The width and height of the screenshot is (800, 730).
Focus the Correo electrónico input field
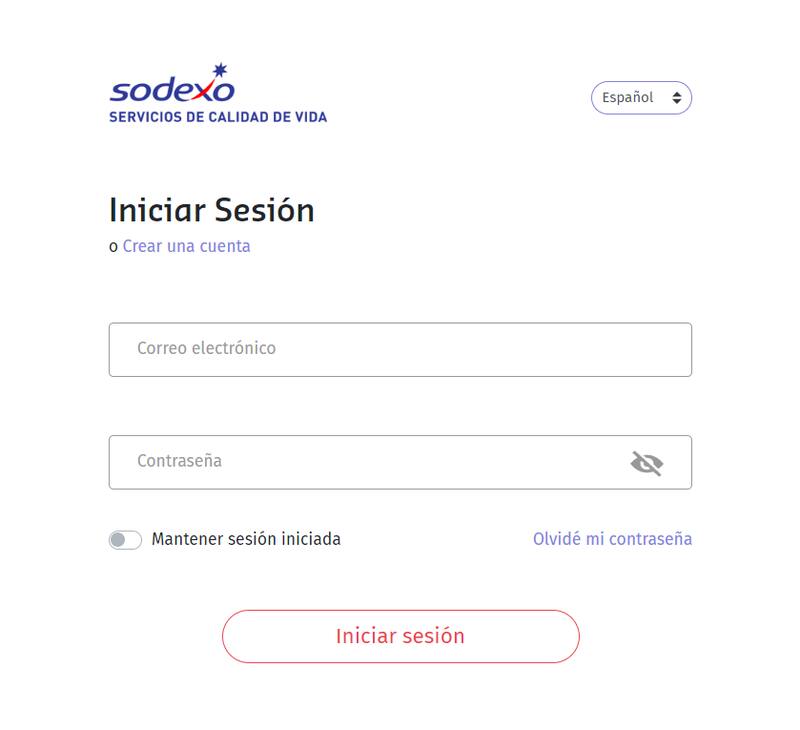click(x=400, y=349)
